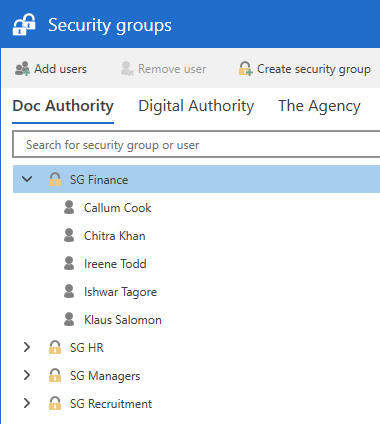This screenshot has width=380, height=424.
Task: Open The Agency tab
Action: (319, 106)
